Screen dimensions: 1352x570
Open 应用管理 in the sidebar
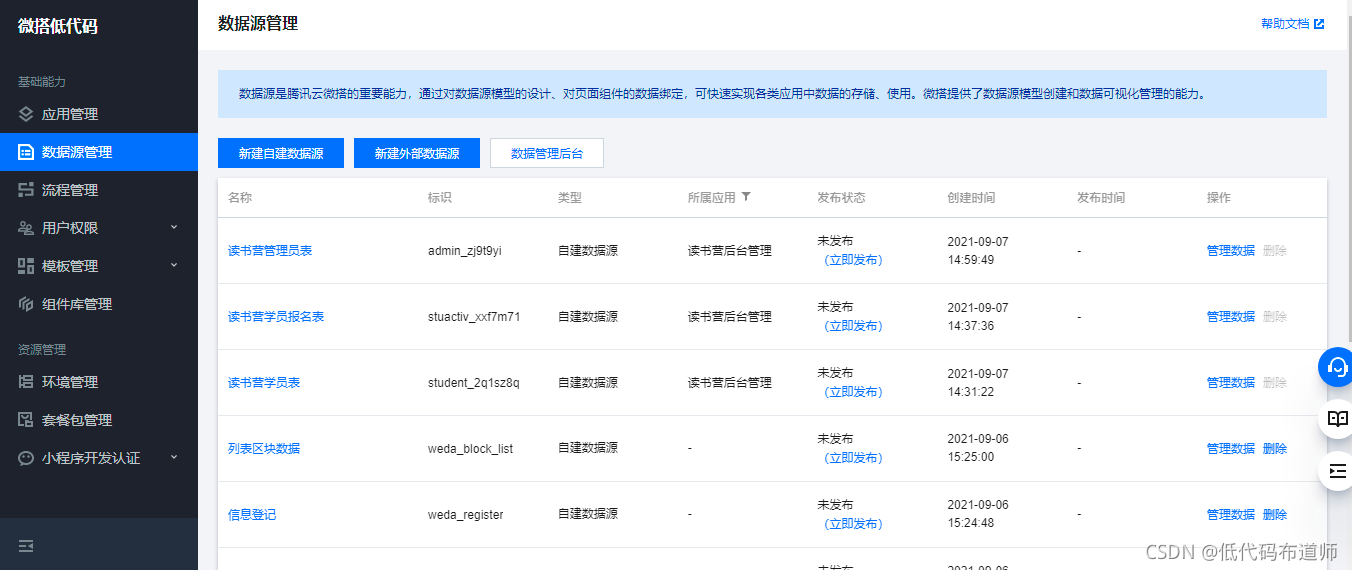(x=99, y=114)
